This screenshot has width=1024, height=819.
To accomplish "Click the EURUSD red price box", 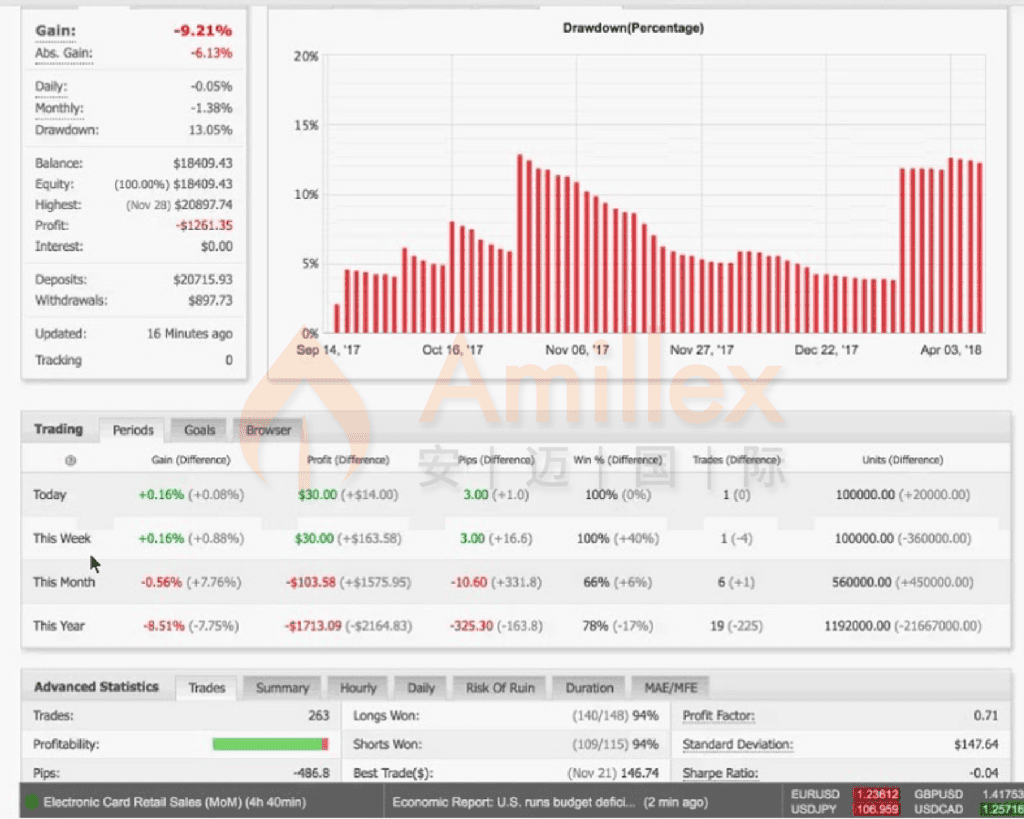I will point(876,795).
